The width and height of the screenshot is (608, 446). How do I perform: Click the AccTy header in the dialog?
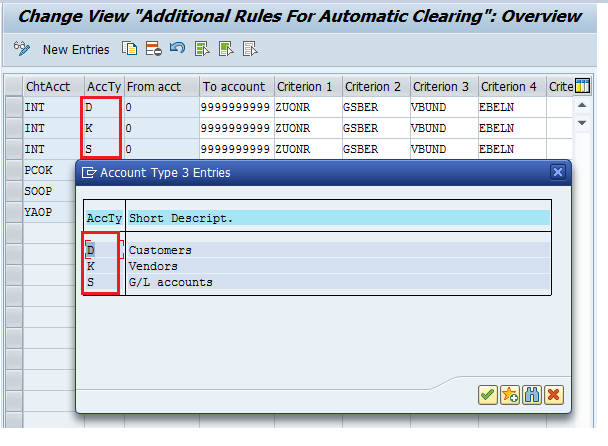click(x=104, y=218)
